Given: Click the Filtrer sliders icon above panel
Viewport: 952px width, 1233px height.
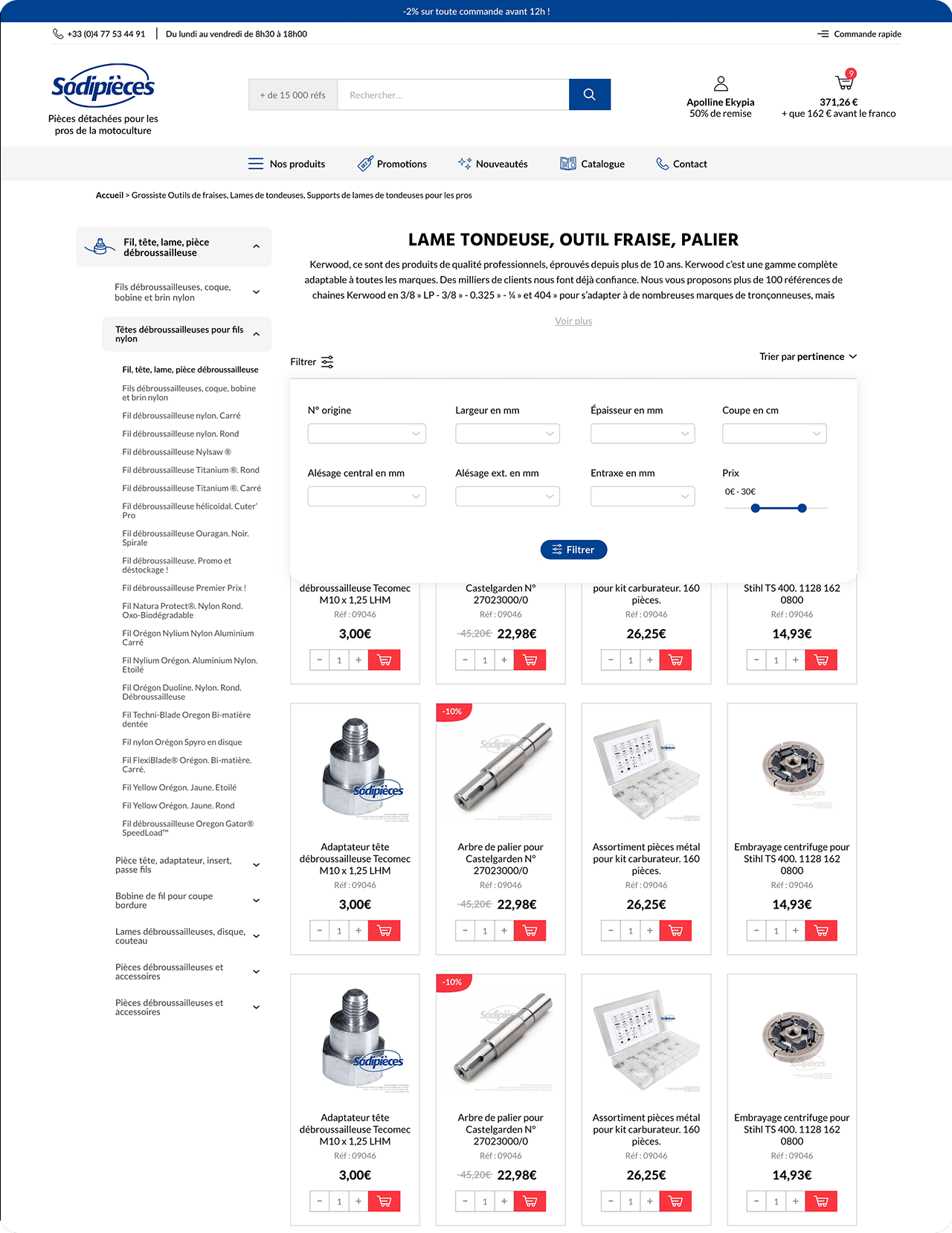Looking at the screenshot, I should click(327, 362).
